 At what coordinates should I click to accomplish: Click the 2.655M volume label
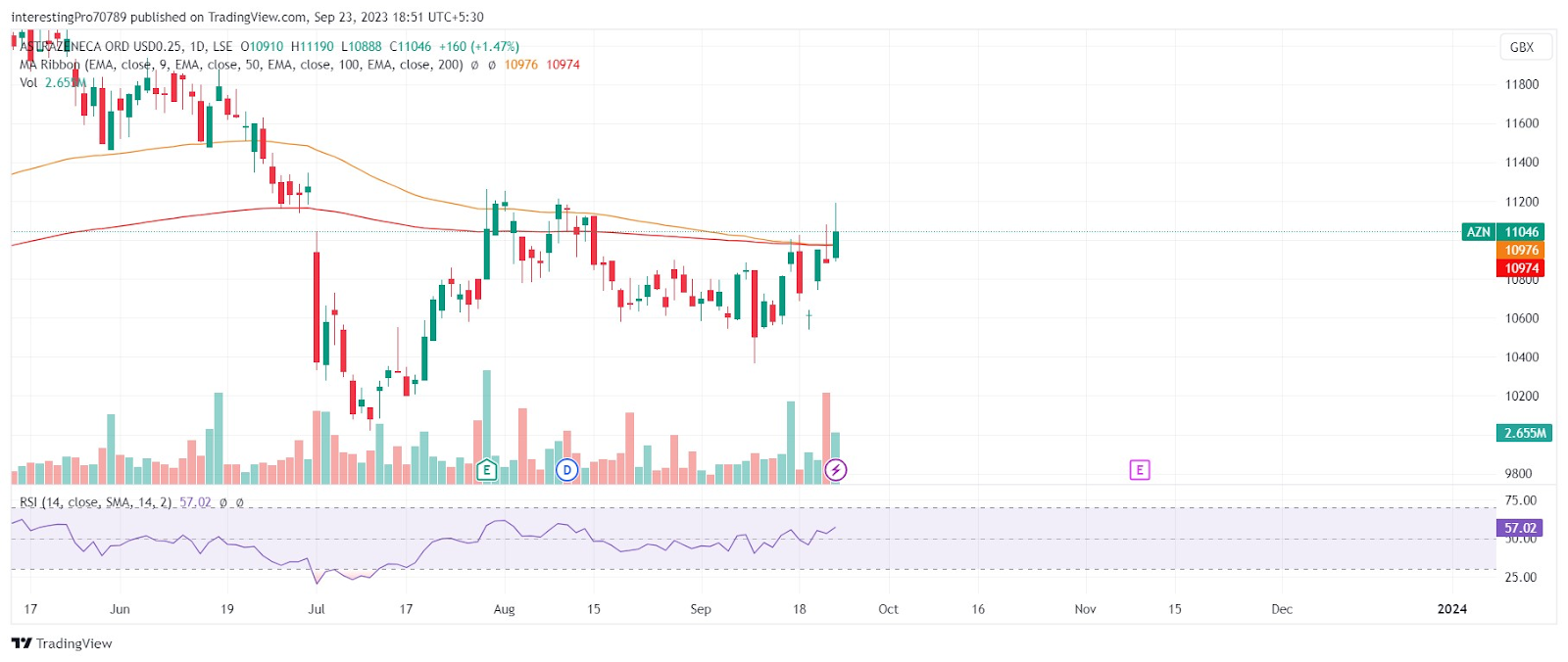[1525, 433]
